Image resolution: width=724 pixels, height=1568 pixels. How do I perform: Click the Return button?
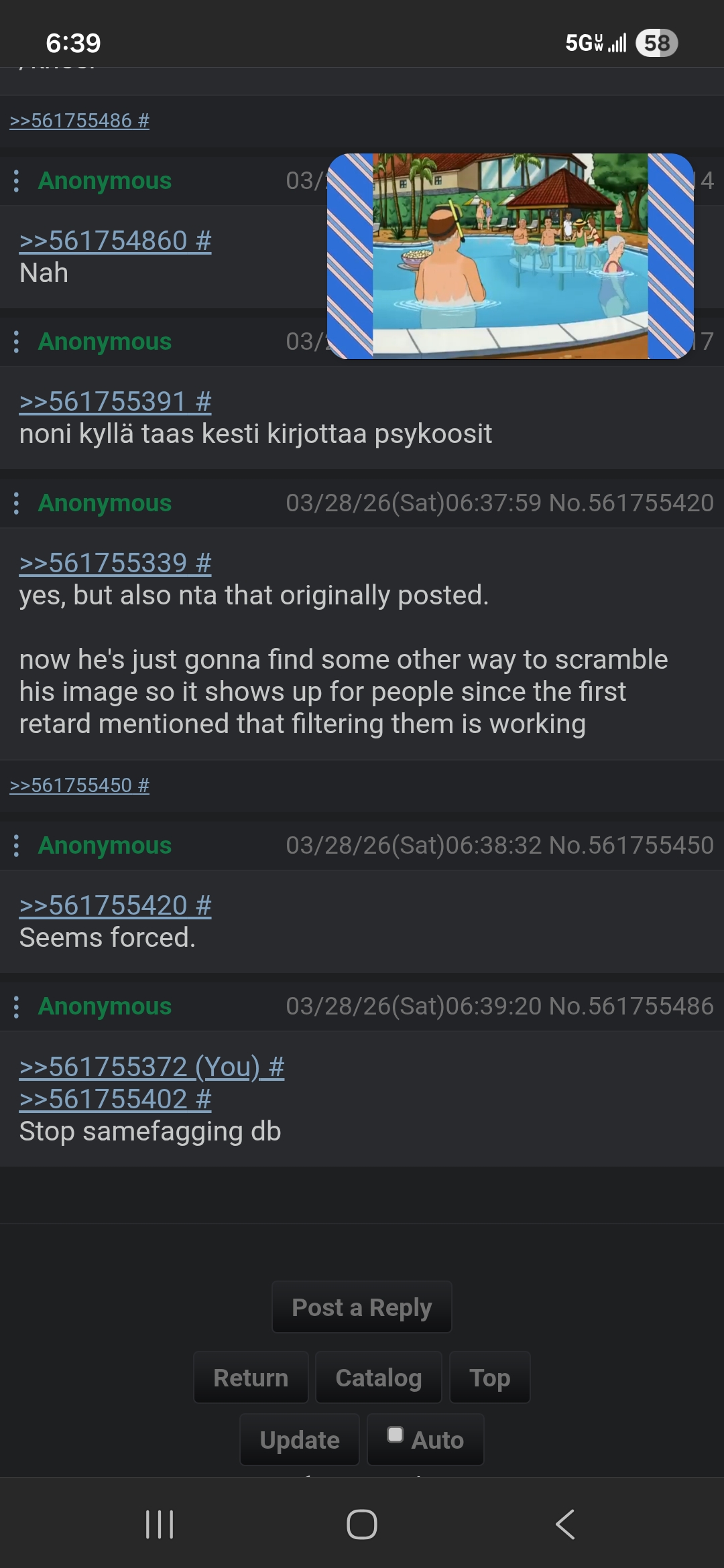click(x=251, y=1378)
